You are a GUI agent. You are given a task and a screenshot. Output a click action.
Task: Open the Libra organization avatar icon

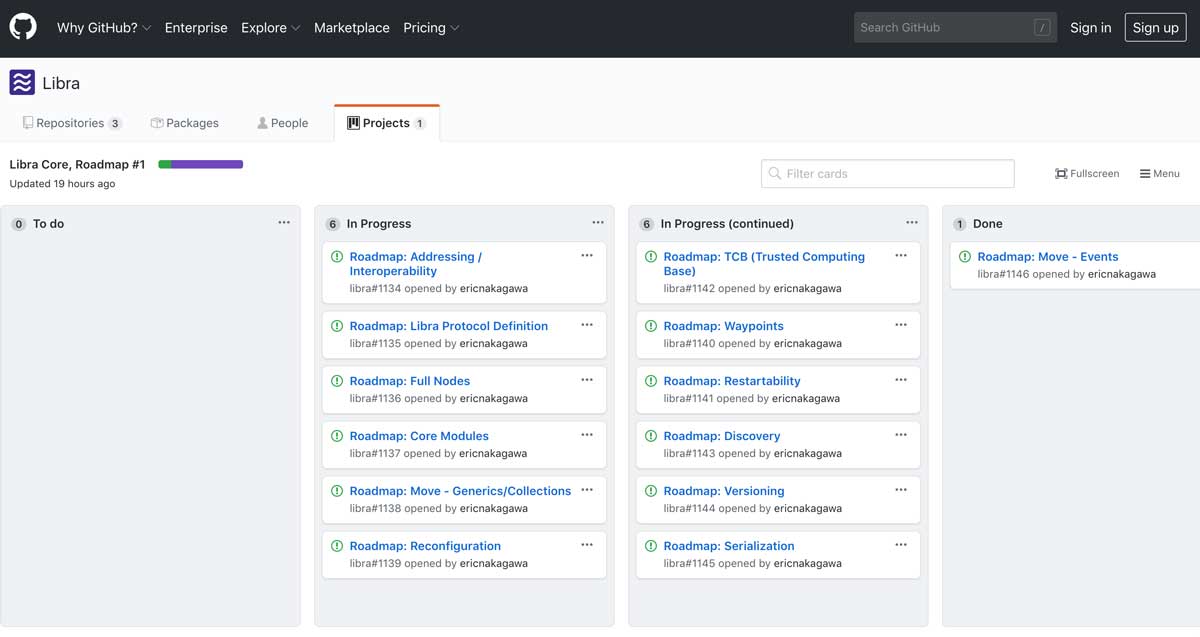22,83
